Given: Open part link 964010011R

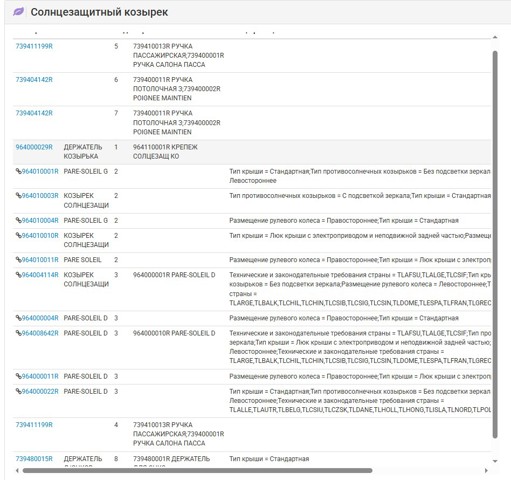Looking at the screenshot, I should click(x=40, y=260).
